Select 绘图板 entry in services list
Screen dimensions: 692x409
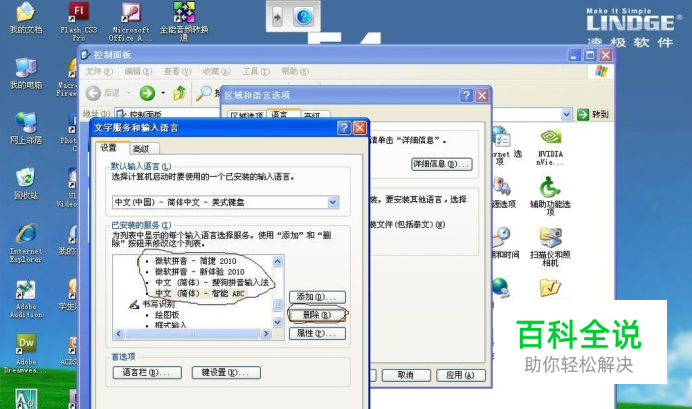167,315
